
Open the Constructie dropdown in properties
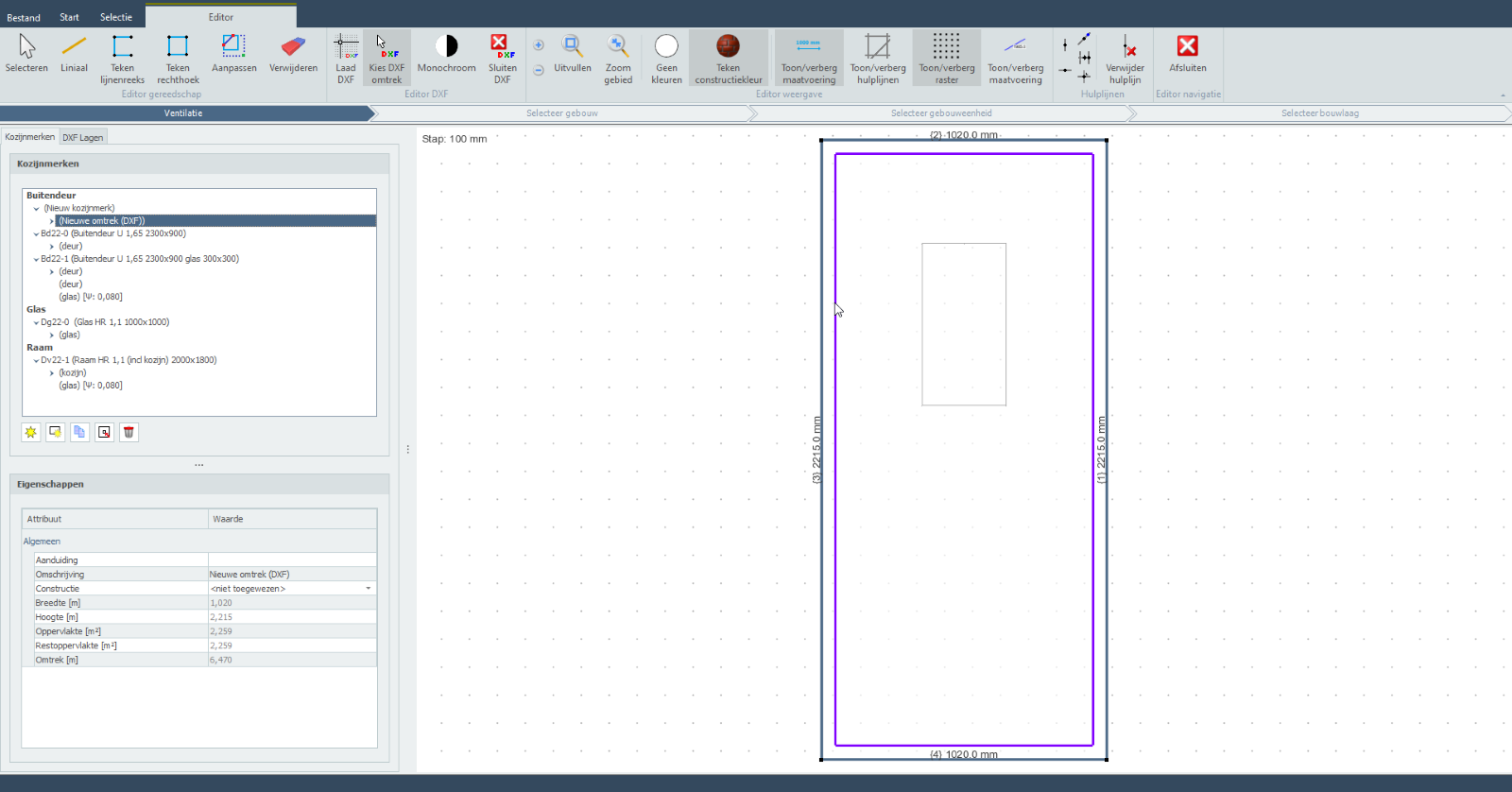coord(368,589)
